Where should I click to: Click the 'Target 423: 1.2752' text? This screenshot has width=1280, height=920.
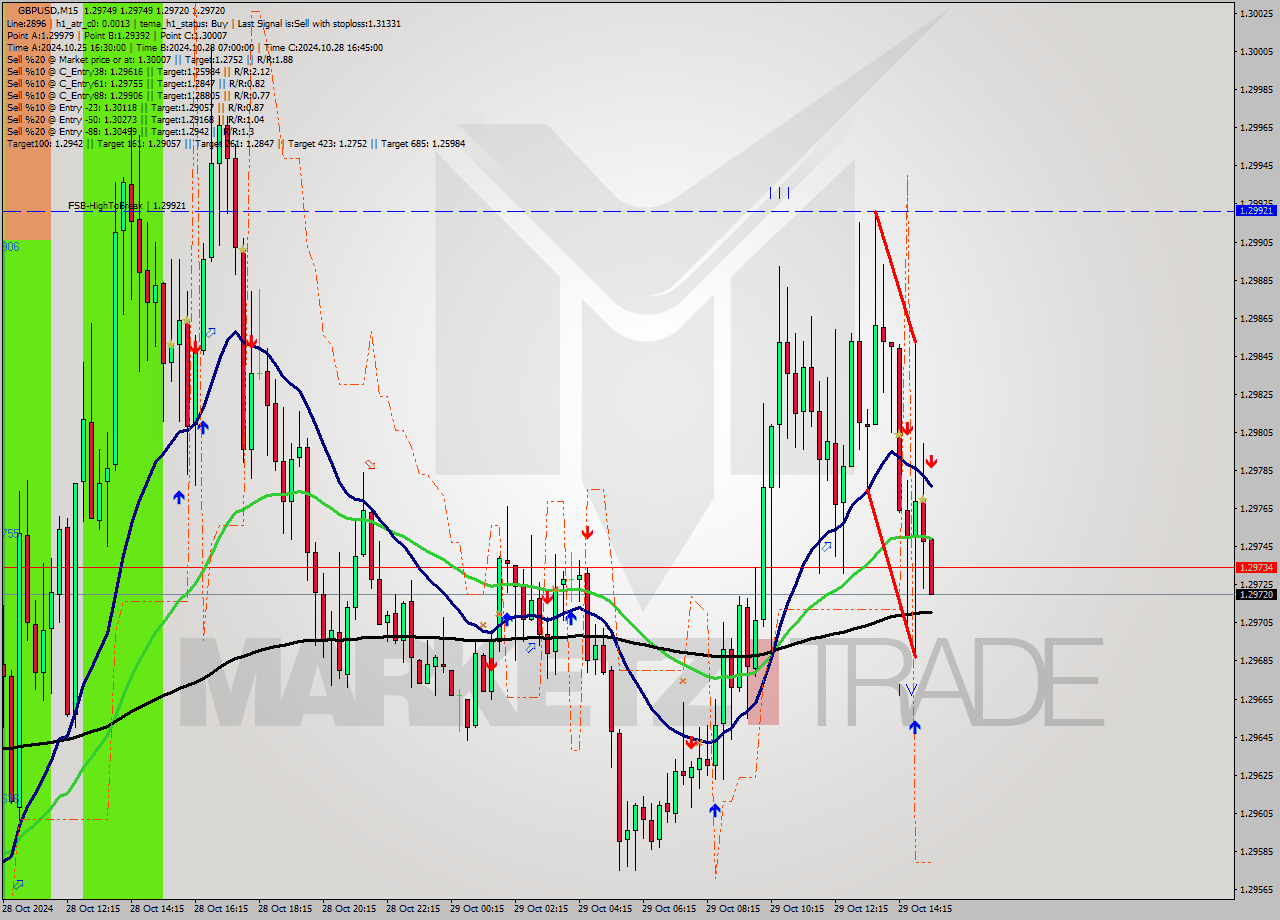pos(328,143)
